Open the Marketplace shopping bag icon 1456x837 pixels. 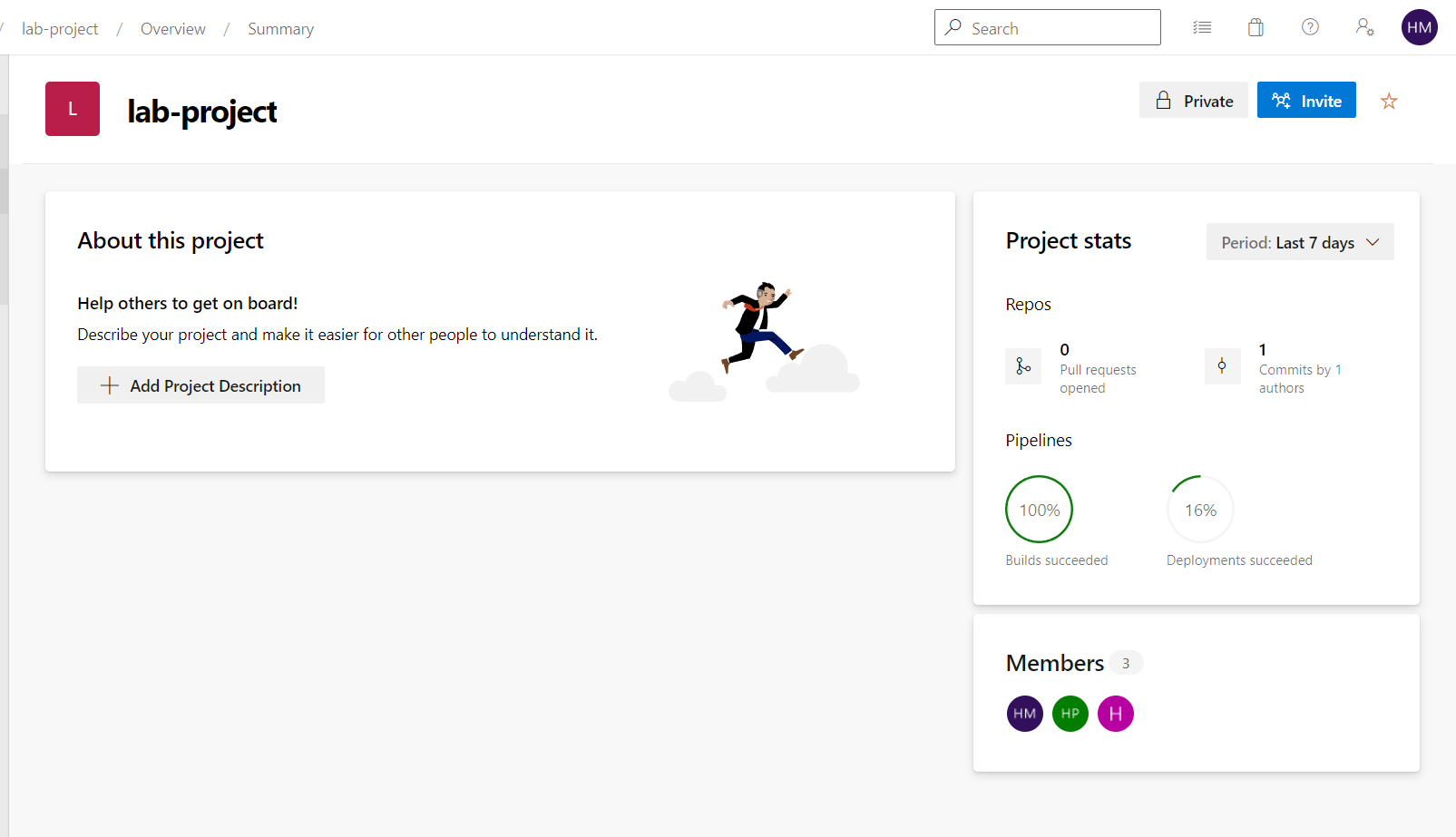point(1256,28)
